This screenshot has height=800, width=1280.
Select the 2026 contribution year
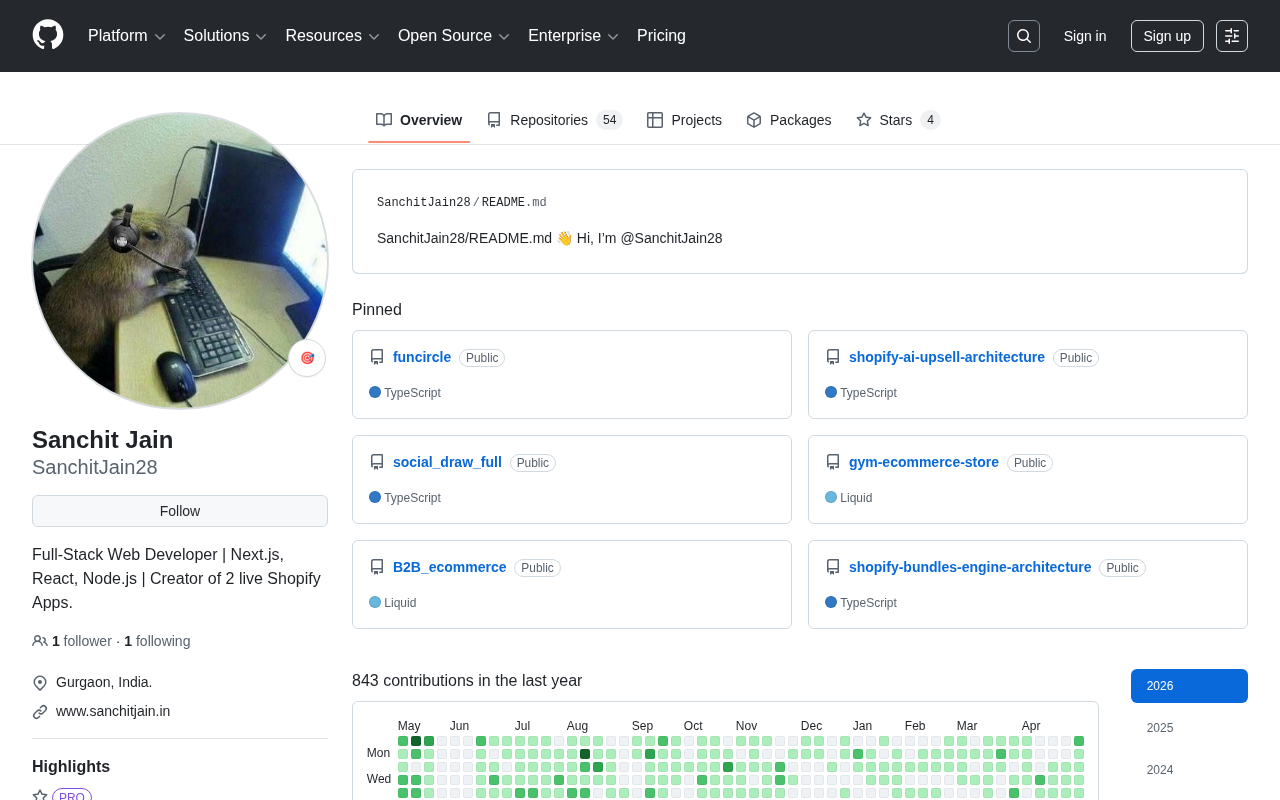tap(1189, 686)
